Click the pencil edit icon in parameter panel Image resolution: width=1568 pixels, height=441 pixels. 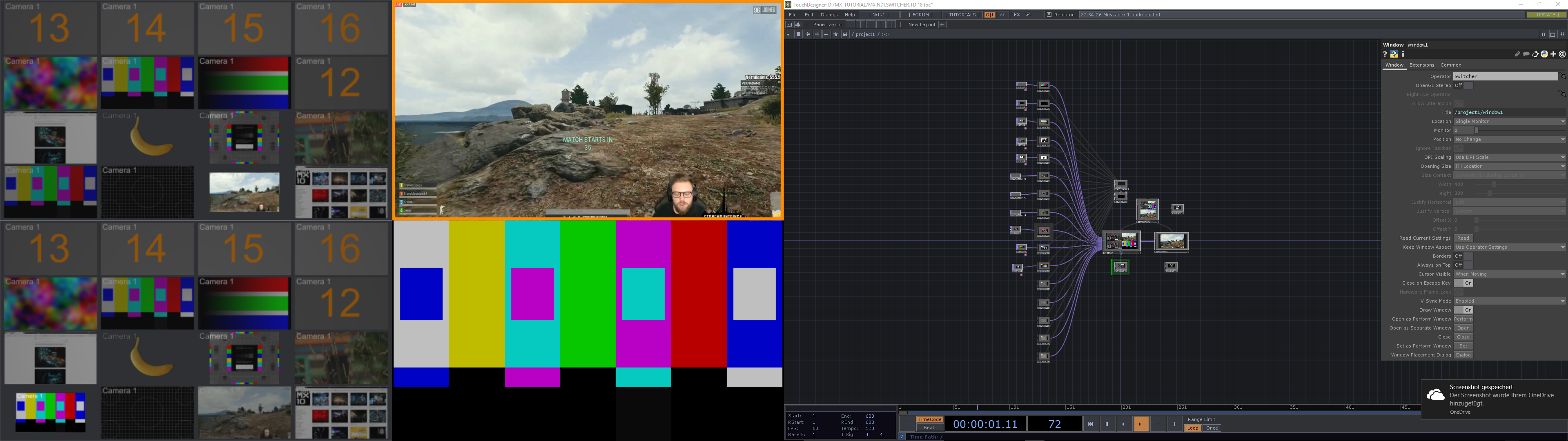[x=1517, y=54]
